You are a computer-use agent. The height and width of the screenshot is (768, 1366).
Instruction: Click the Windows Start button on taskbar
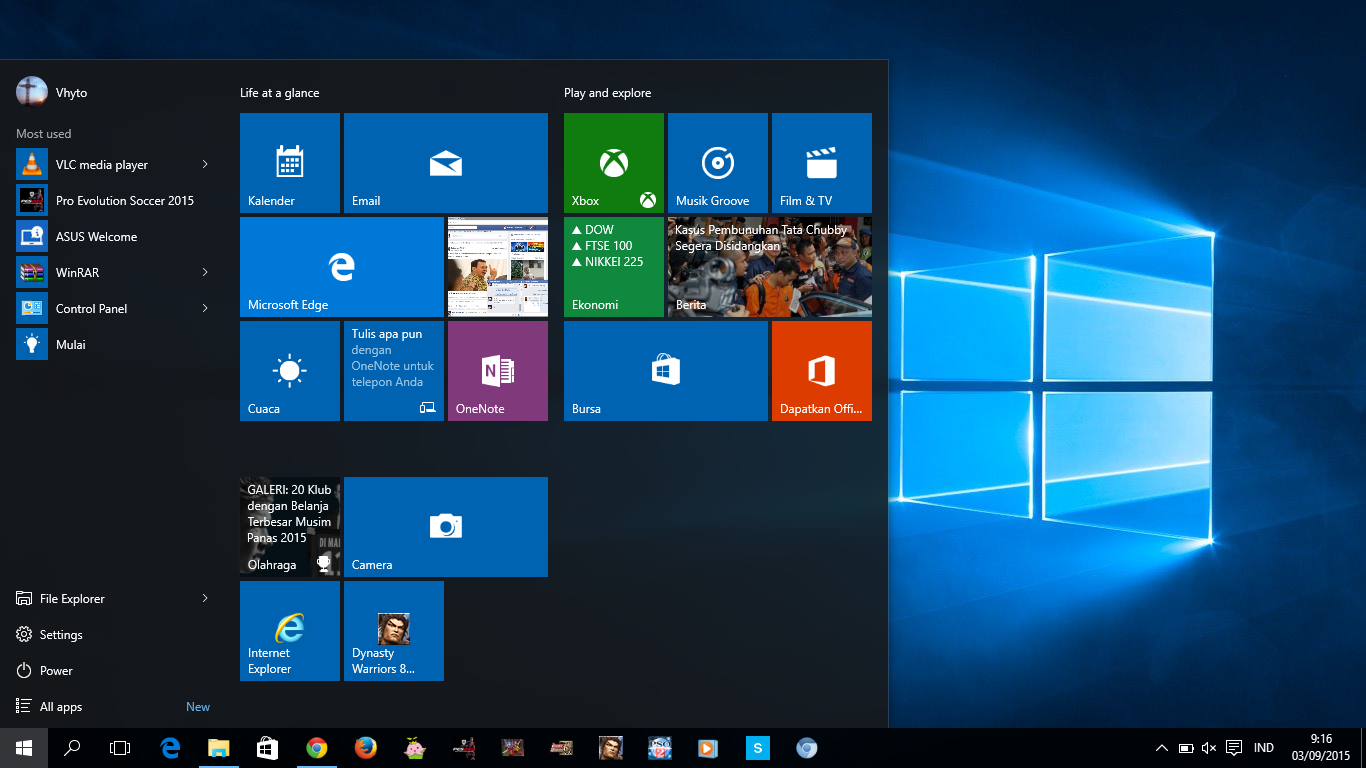[24, 748]
